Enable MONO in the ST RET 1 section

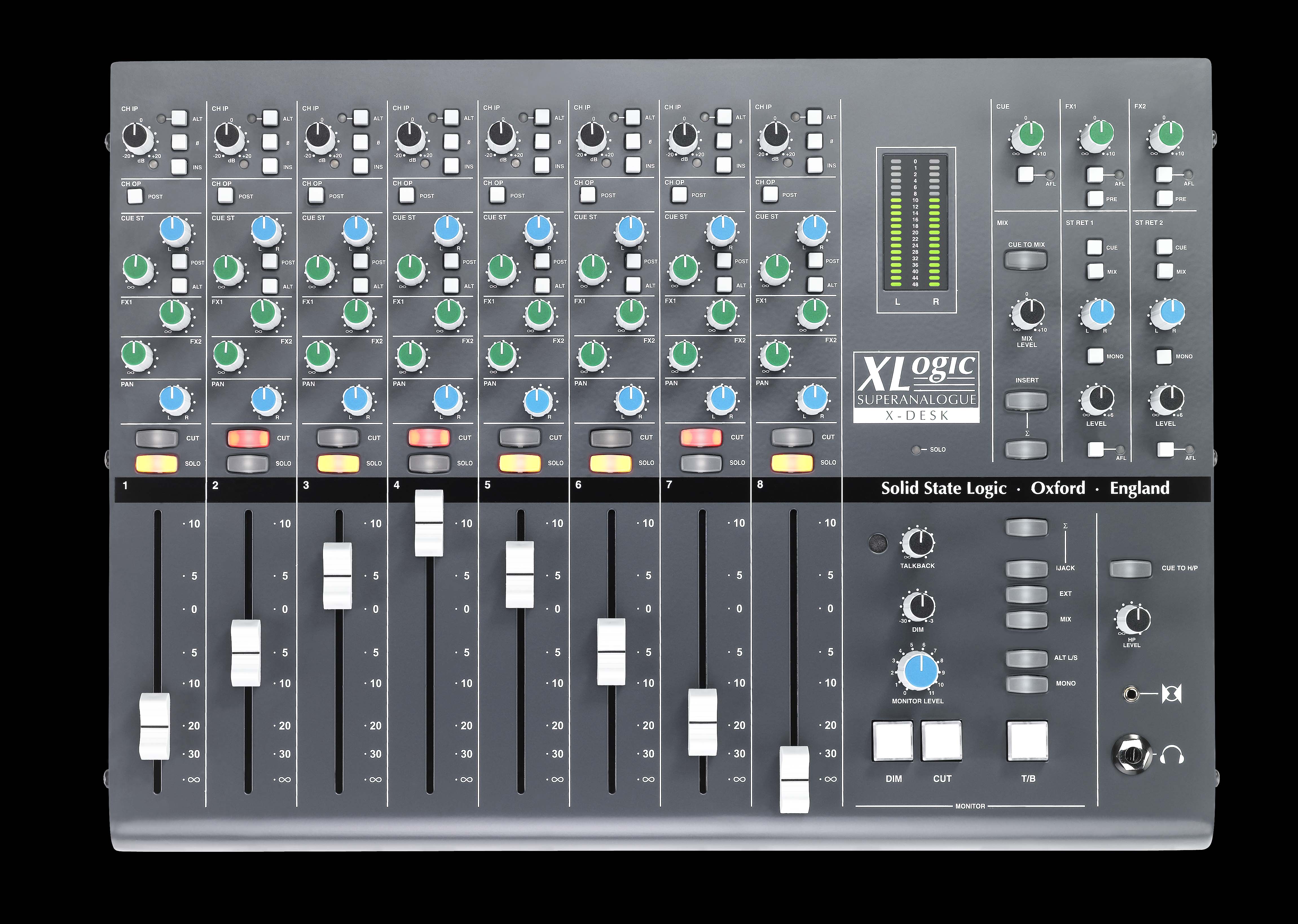pos(1096,355)
